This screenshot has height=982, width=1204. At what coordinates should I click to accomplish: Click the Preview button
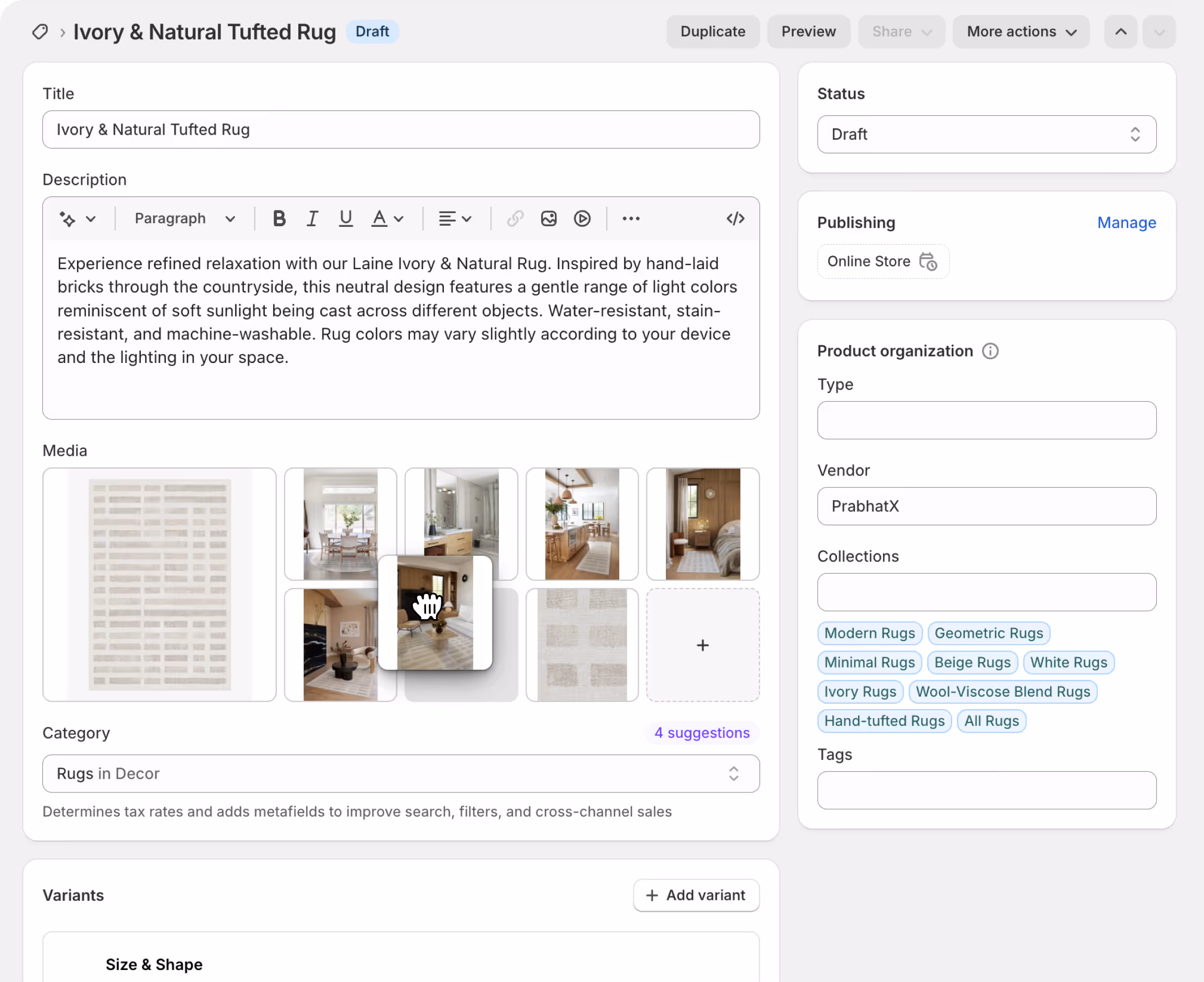(x=808, y=31)
